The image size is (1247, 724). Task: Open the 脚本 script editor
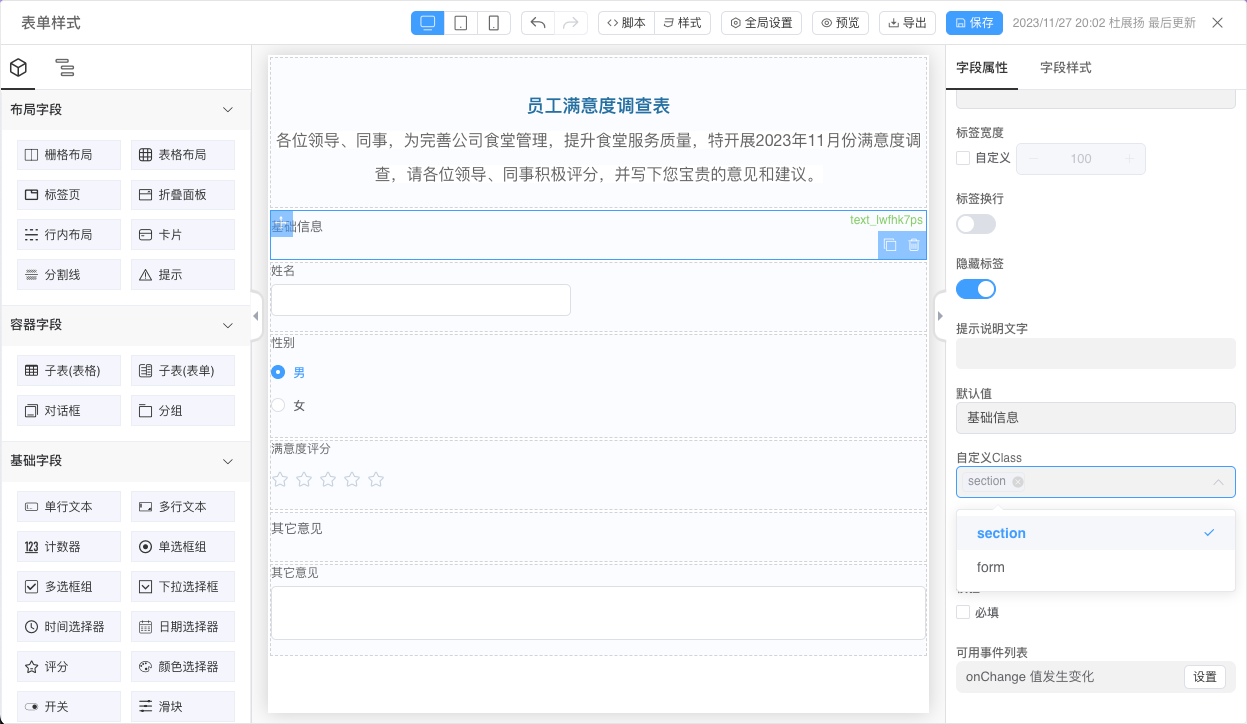pos(625,22)
